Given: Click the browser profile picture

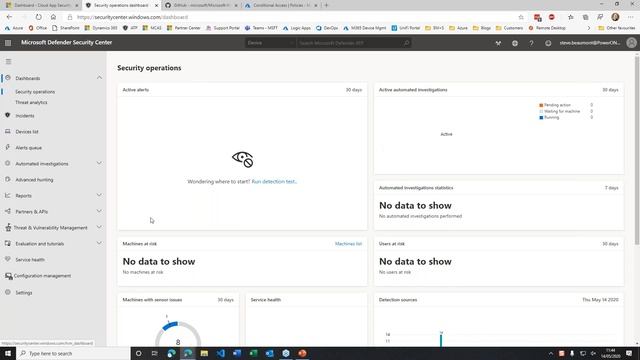Looking at the screenshot, I should click(615, 17).
